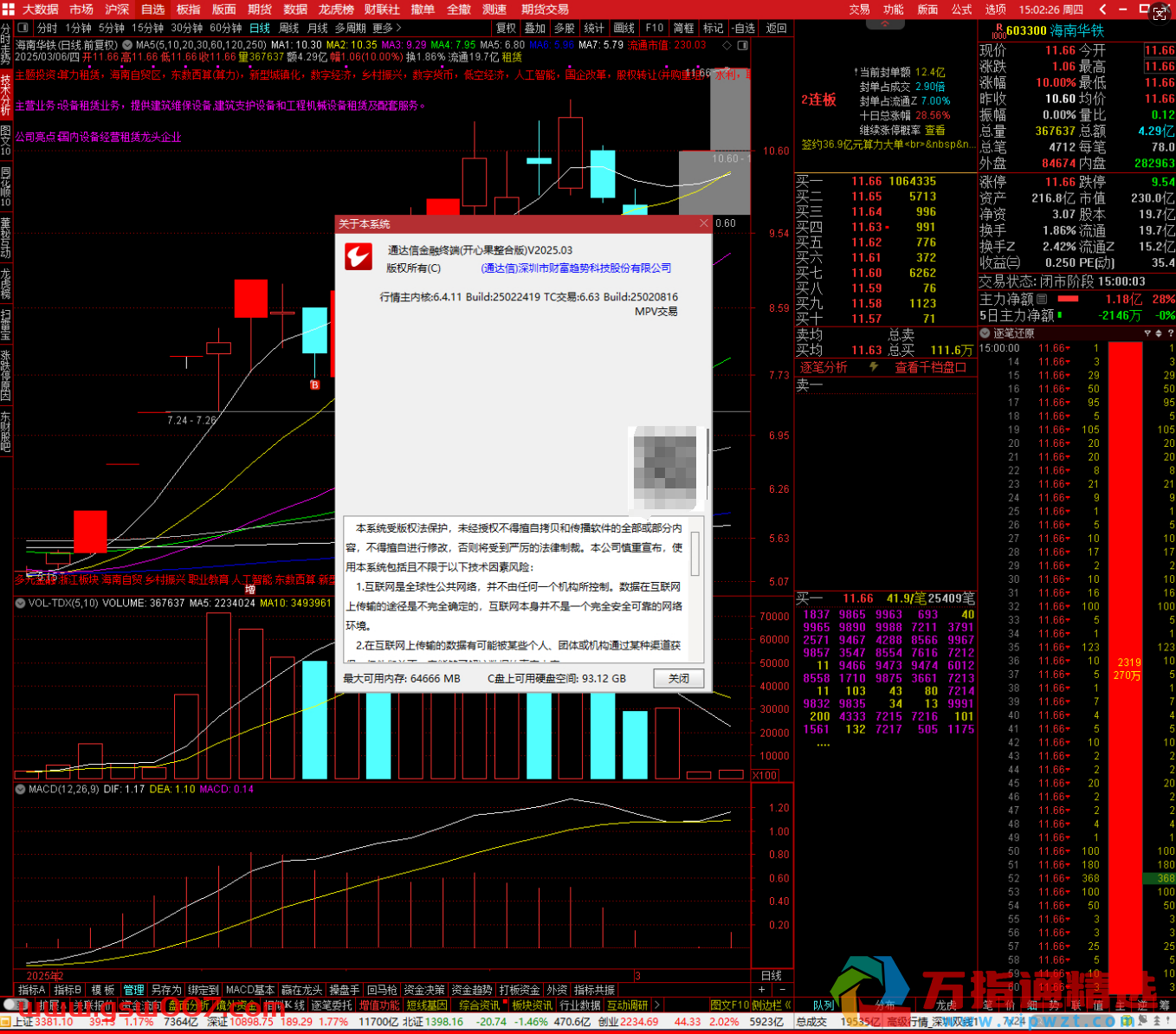Click the small window icon right of diamond
This screenshot has width=1176, height=1034.
(x=742, y=45)
